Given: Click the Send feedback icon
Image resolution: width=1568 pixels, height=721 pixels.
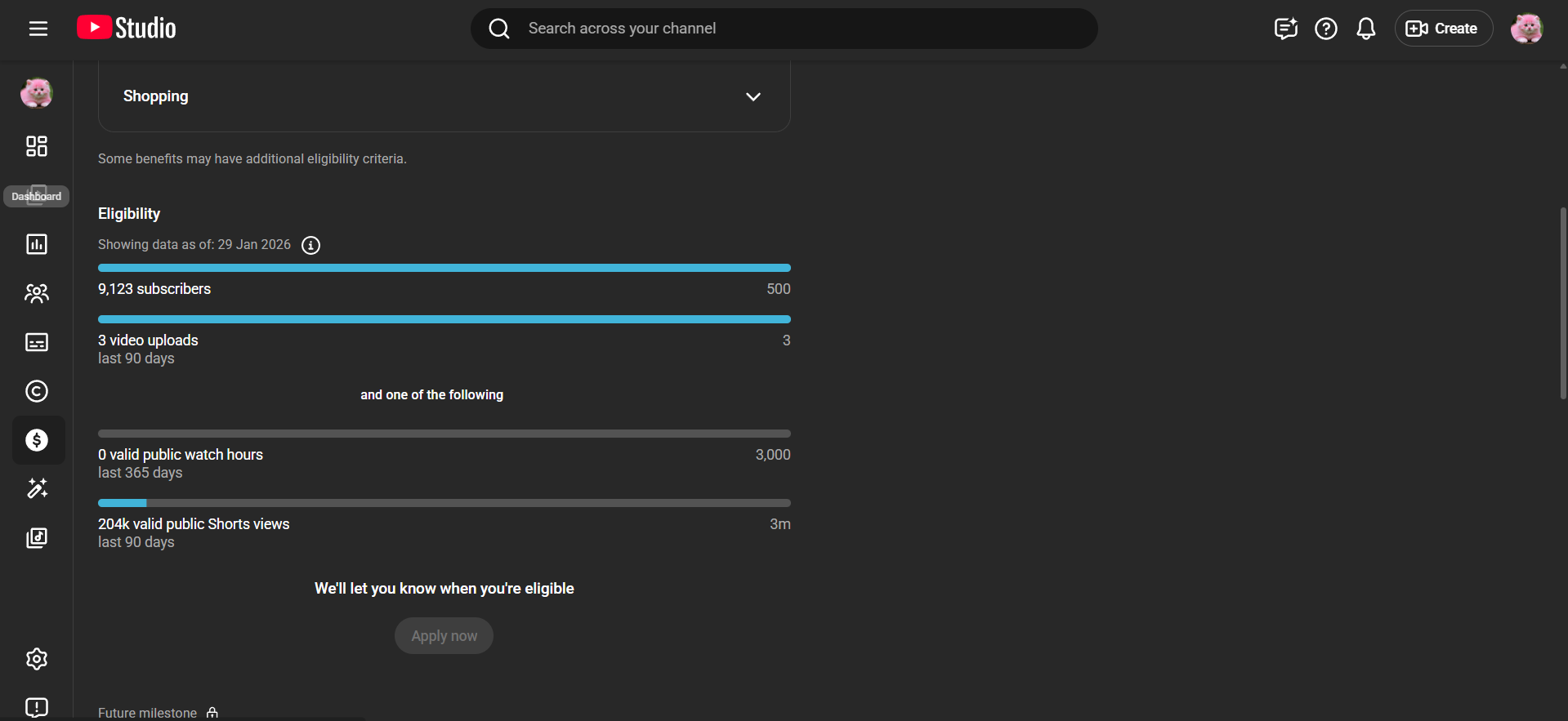Looking at the screenshot, I should pyautogui.click(x=37, y=707).
